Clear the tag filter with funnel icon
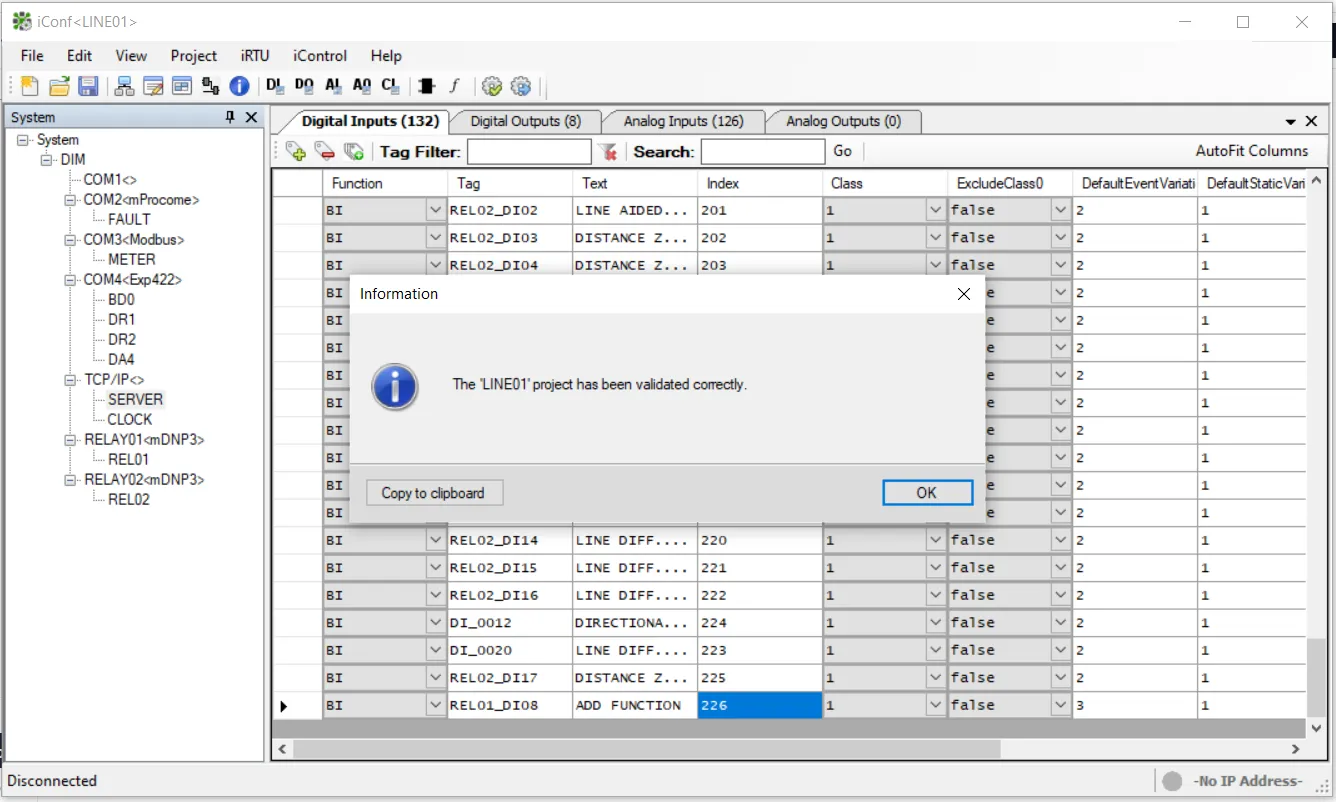The image size is (1336, 802). 607,151
